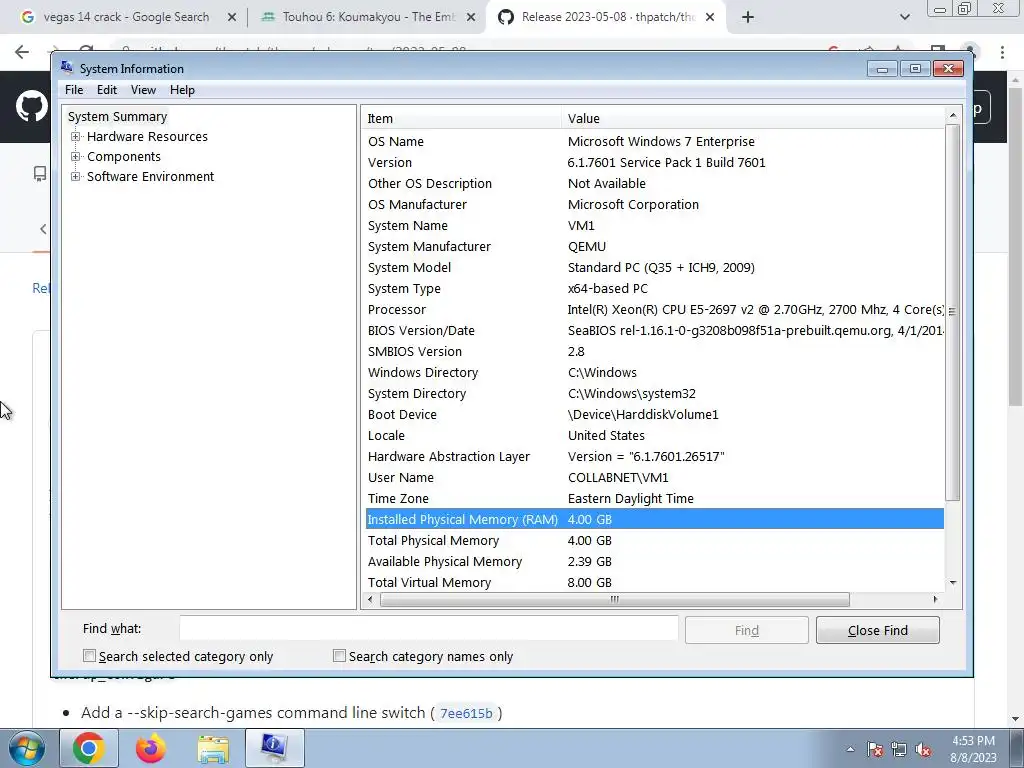
Task: Click the 7ee615b commit link
Action: click(x=466, y=713)
